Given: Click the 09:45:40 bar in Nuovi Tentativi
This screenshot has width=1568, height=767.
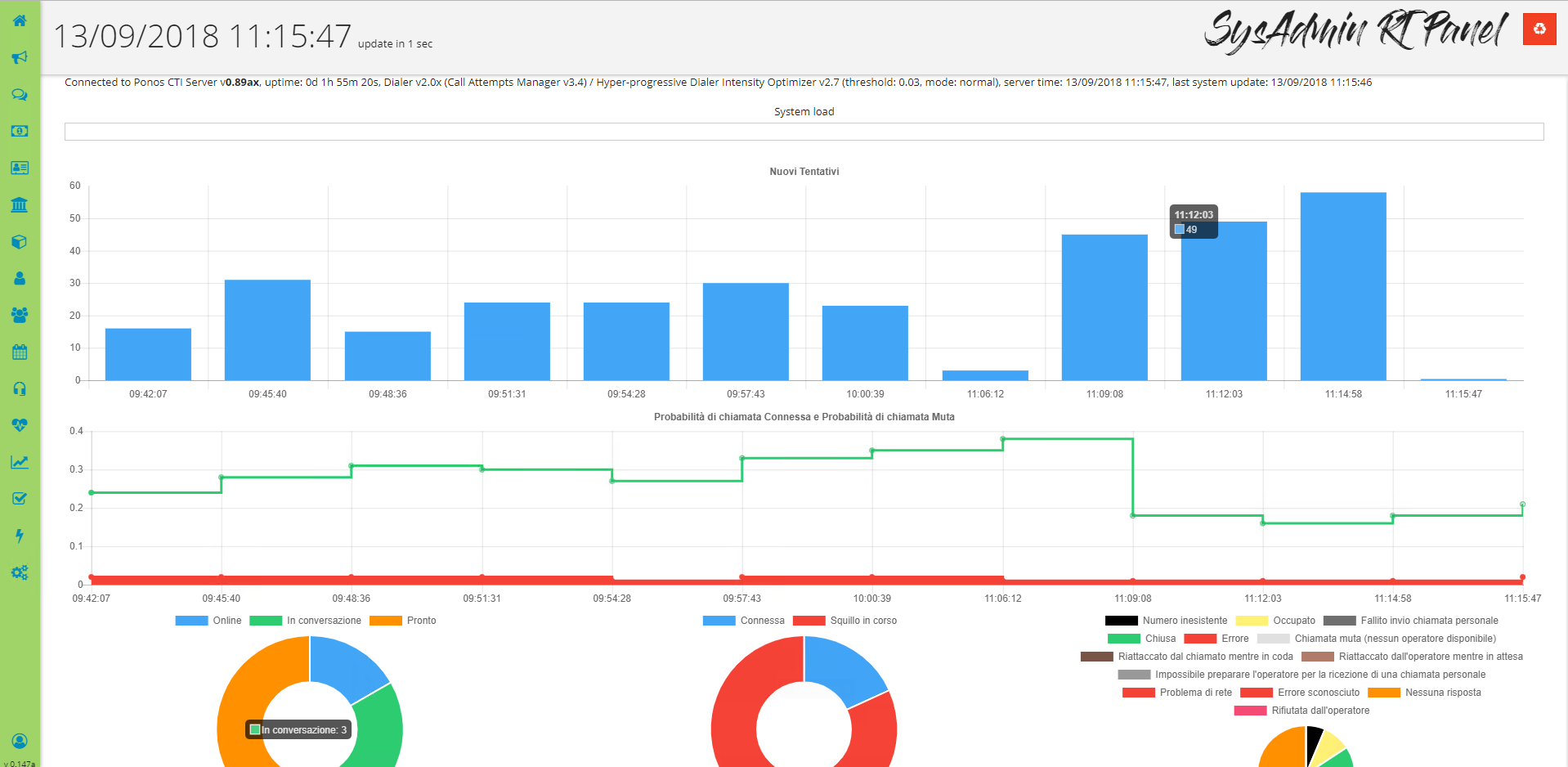Looking at the screenshot, I should [x=267, y=330].
